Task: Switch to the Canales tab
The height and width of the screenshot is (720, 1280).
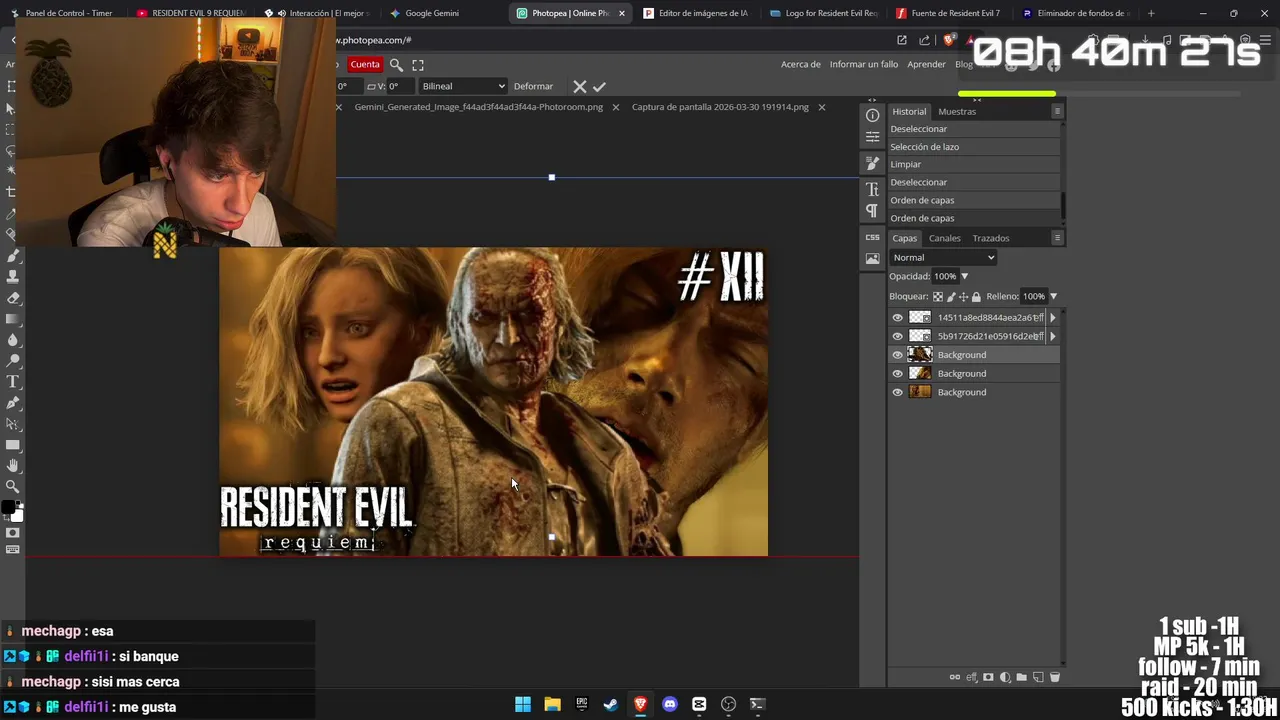Action: click(944, 238)
